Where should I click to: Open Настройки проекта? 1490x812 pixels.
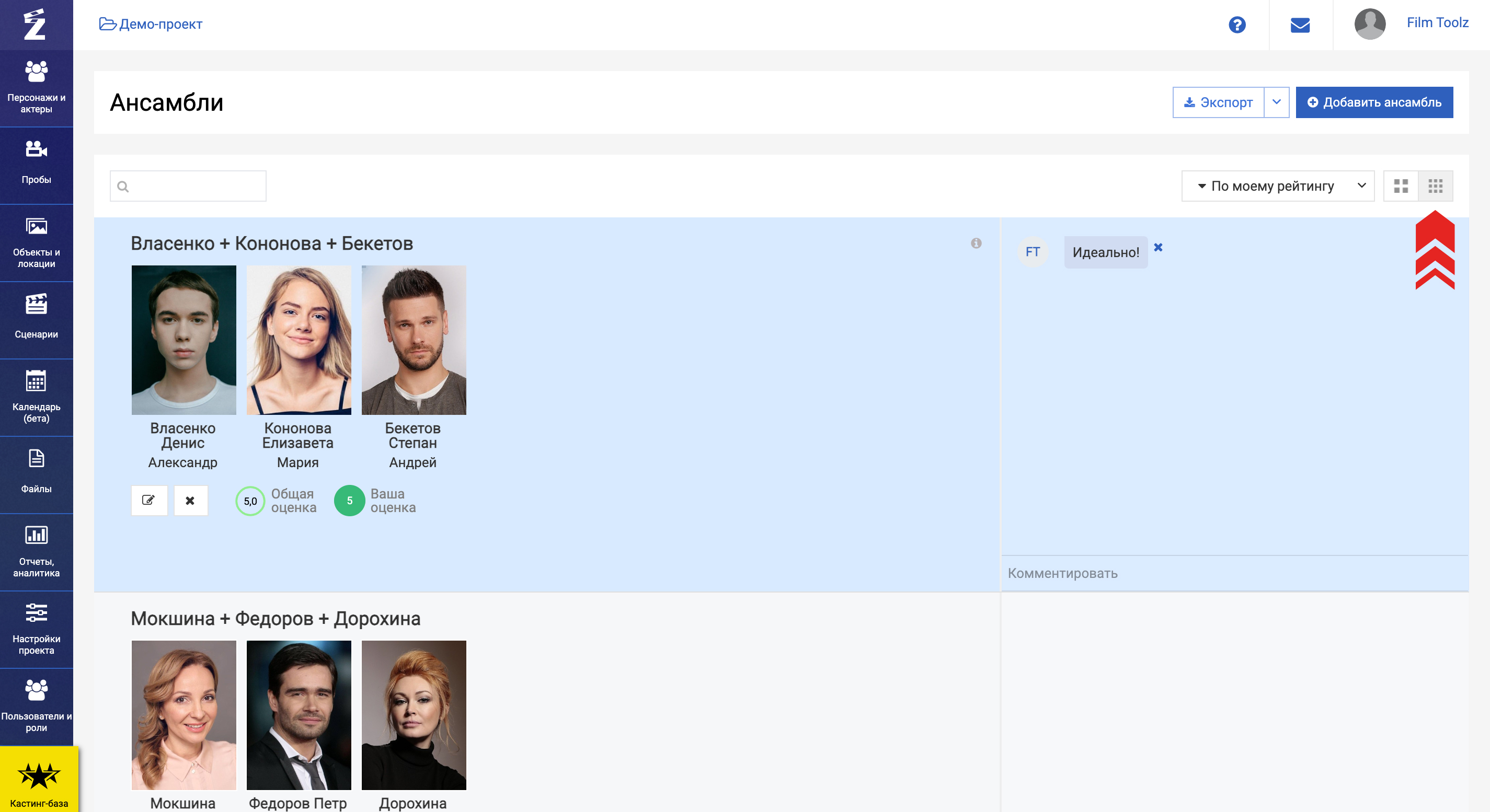click(x=37, y=630)
